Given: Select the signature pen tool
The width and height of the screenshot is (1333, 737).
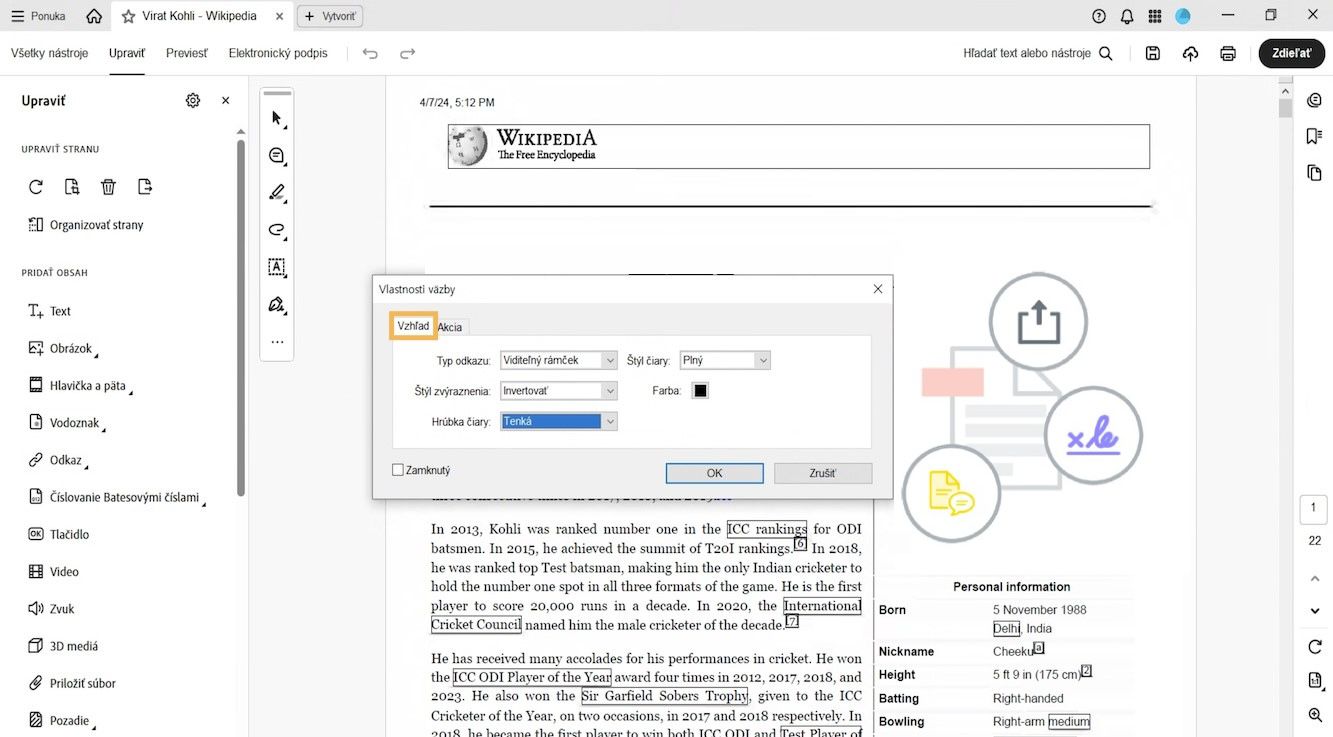Looking at the screenshot, I should [x=277, y=304].
